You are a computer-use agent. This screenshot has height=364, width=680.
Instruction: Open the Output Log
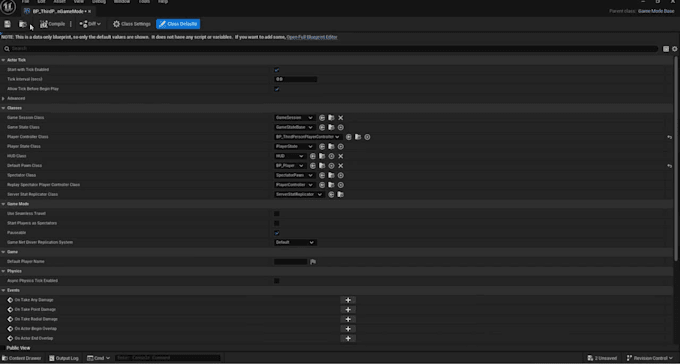(x=64, y=358)
